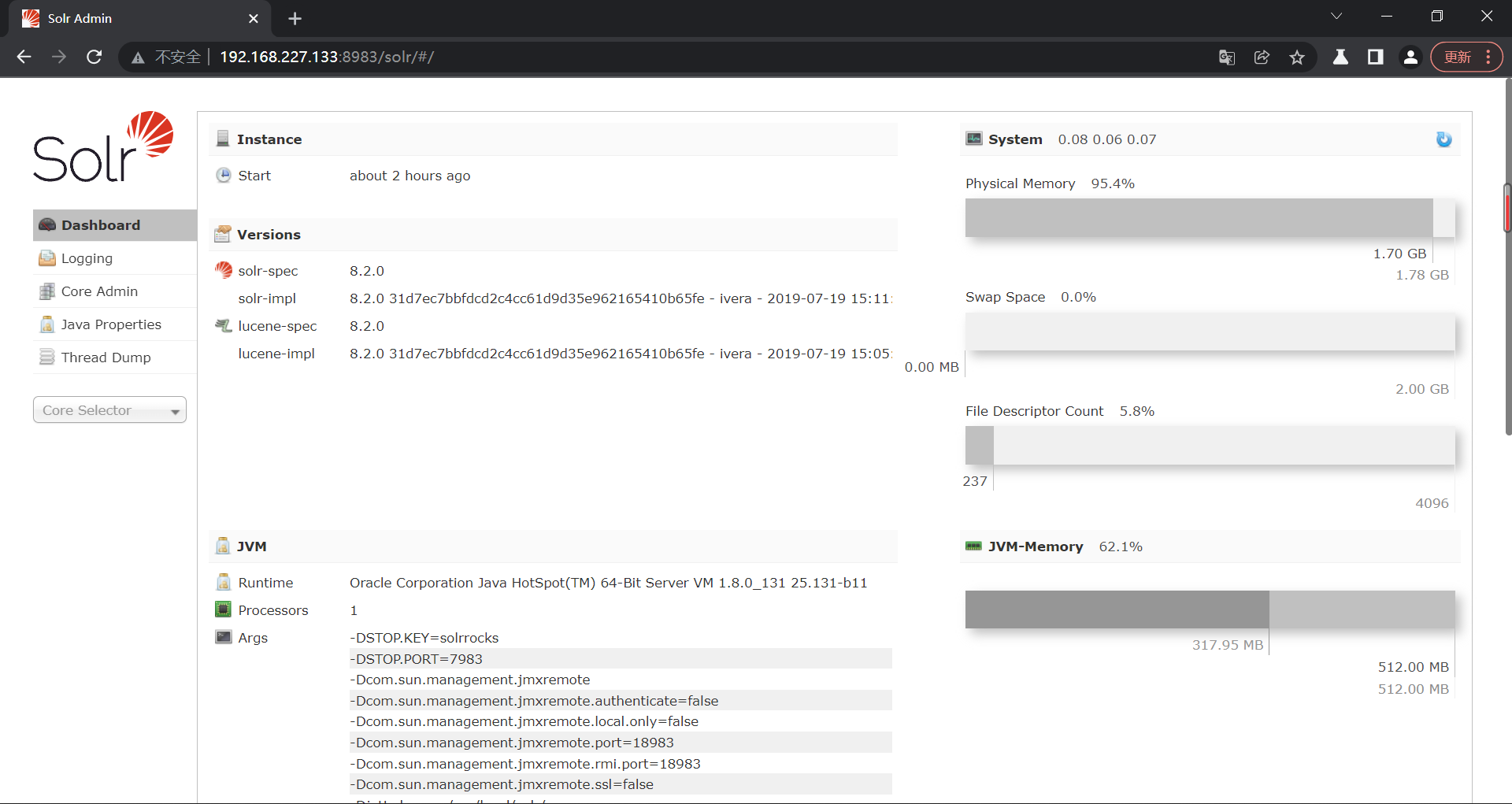Click the Dashboard gauge icon
Viewport: 1512px width, 804px height.
tap(47, 225)
